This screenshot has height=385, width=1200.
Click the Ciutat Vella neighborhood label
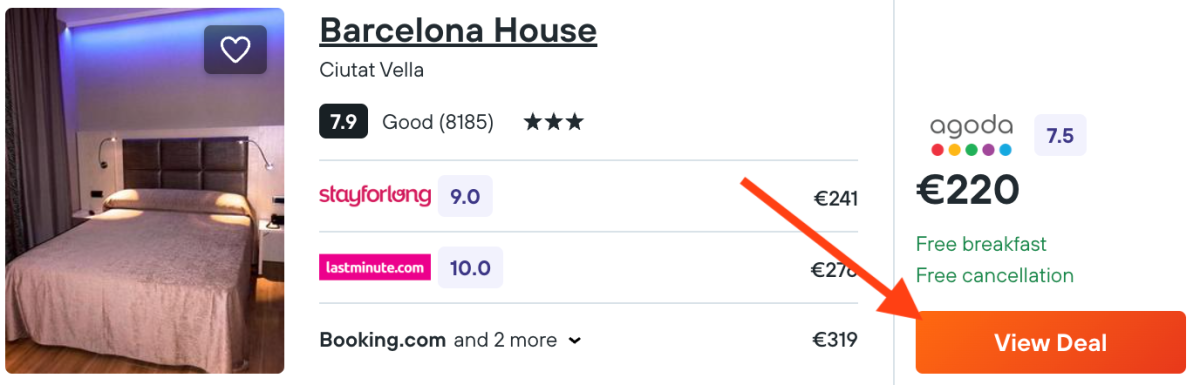pyautogui.click(x=372, y=70)
